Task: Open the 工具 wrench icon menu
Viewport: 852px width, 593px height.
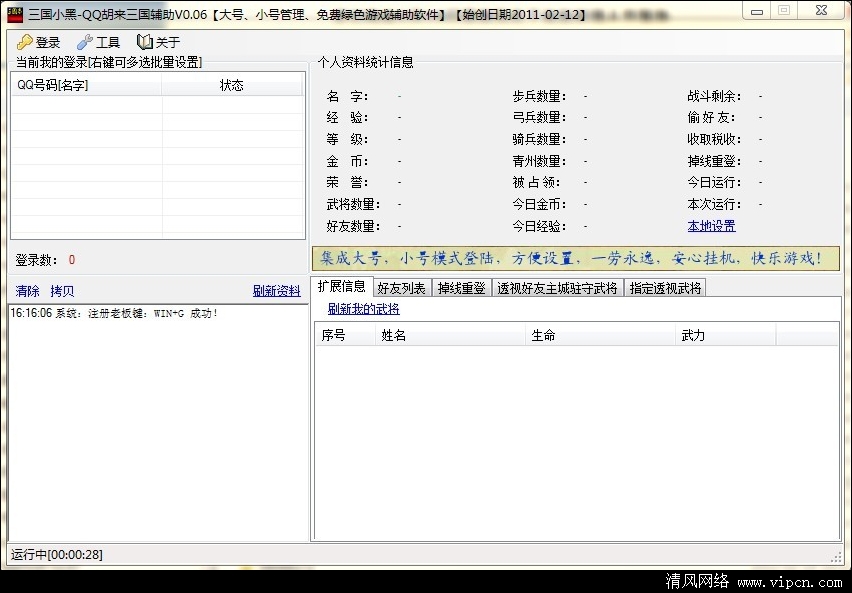Action: coord(85,42)
